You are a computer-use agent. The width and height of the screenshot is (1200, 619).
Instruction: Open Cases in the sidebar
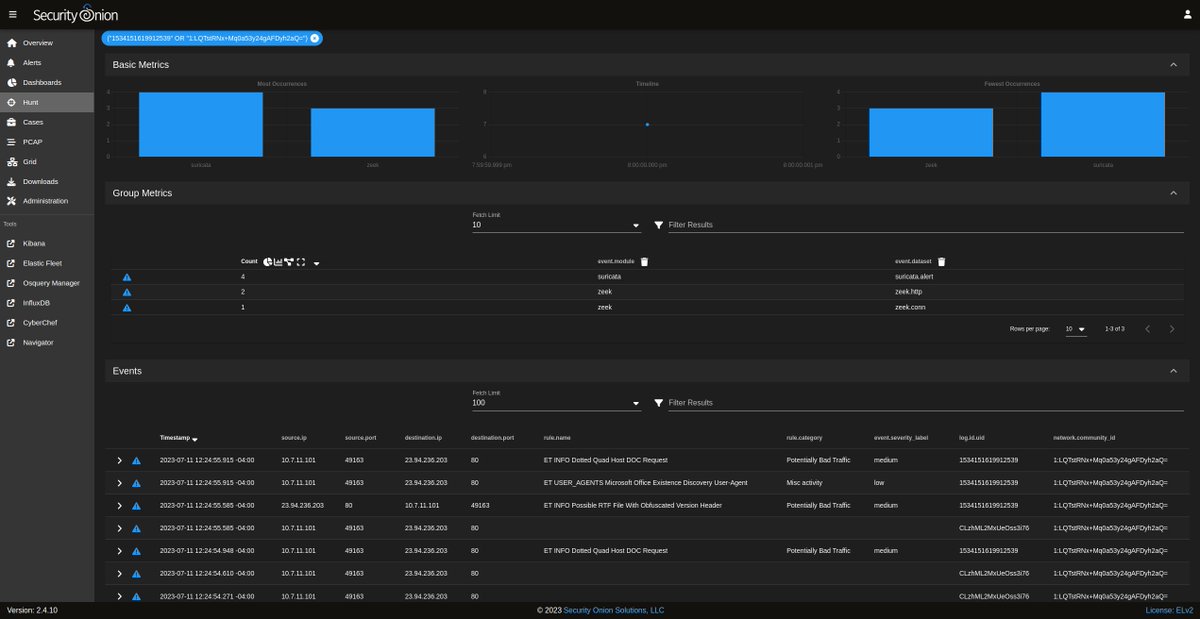[x=47, y=122]
